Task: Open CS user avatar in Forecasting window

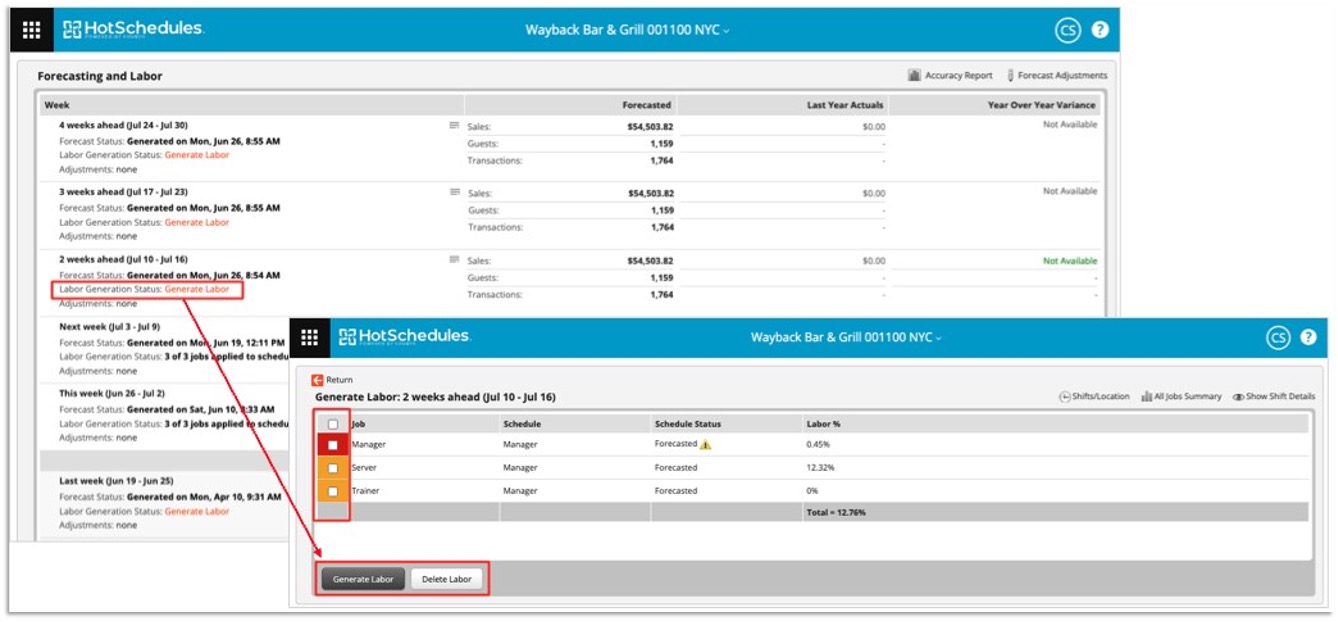Action: (1067, 30)
